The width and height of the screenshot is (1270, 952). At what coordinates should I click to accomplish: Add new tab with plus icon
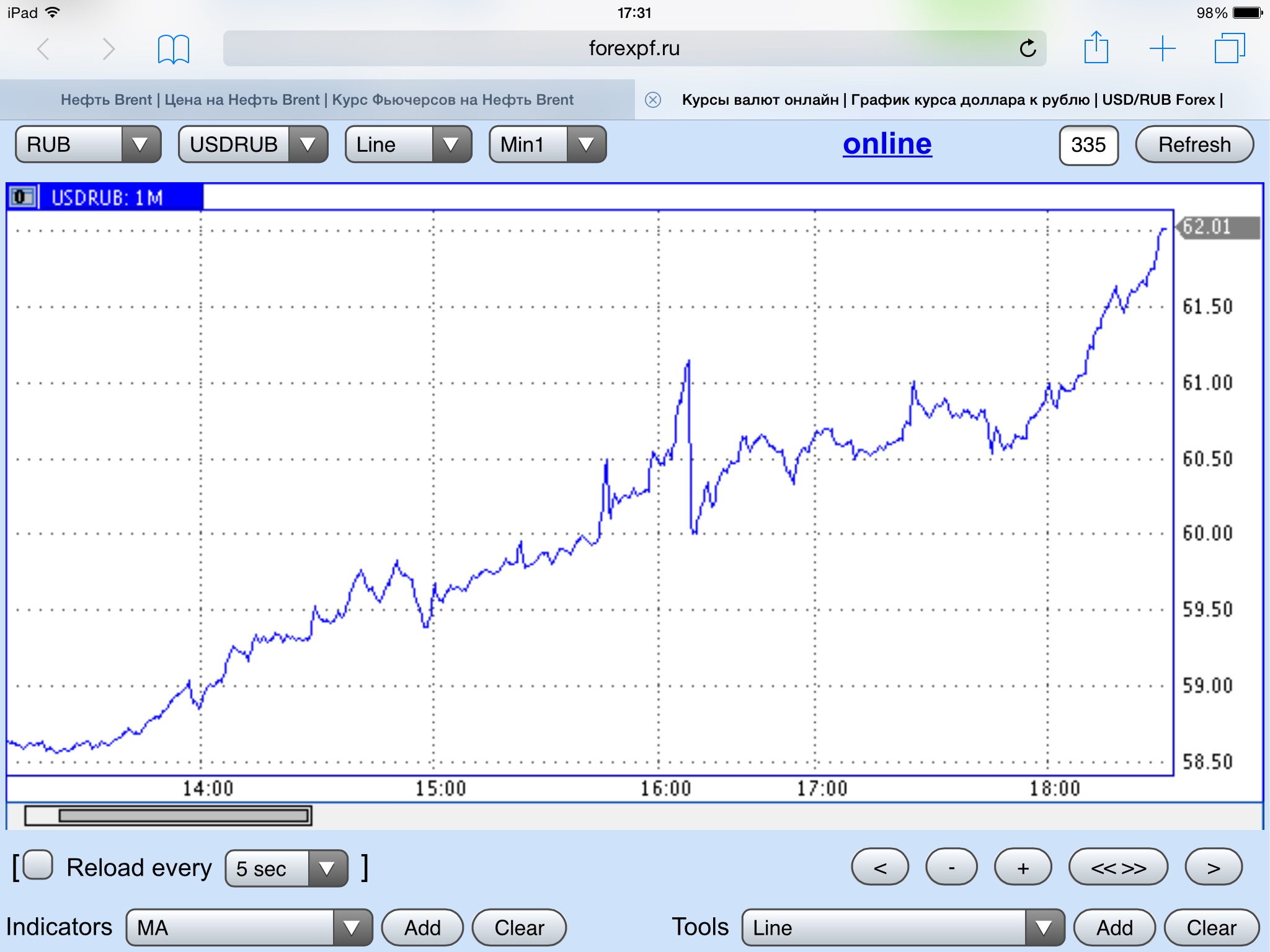coord(1162,48)
